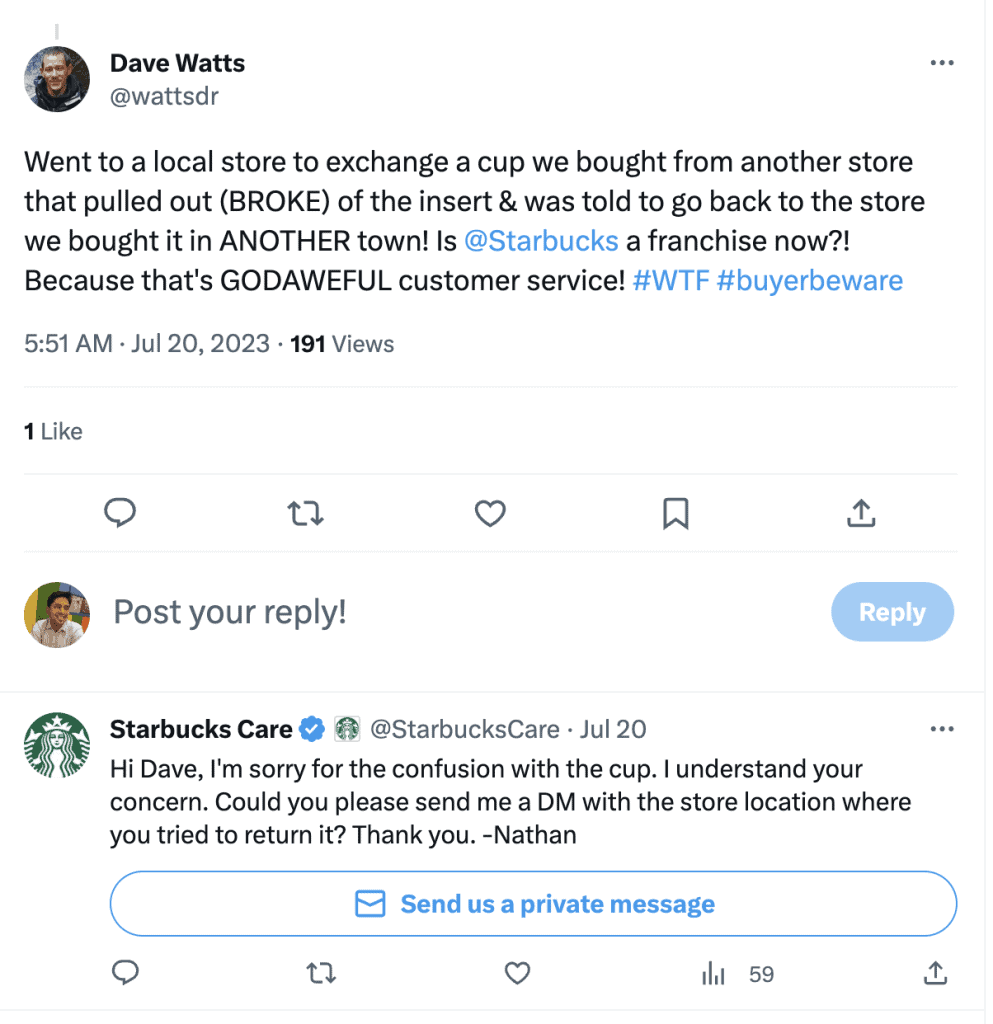This screenshot has width=993, height=1024.
Task: Reply to Dave Watts' tweet via comment icon
Action: point(120,513)
